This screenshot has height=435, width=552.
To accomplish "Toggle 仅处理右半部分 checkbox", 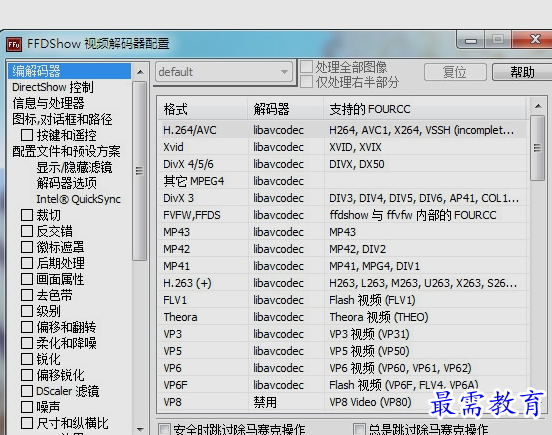I will point(306,82).
